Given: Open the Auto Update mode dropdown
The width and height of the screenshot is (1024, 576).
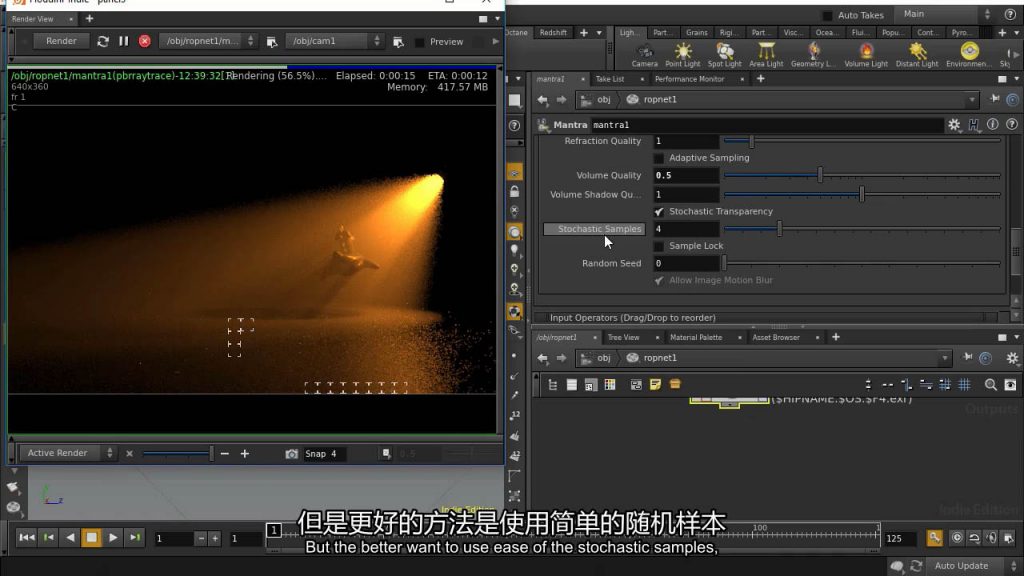Looking at the screenshot, I should [976, 566].
